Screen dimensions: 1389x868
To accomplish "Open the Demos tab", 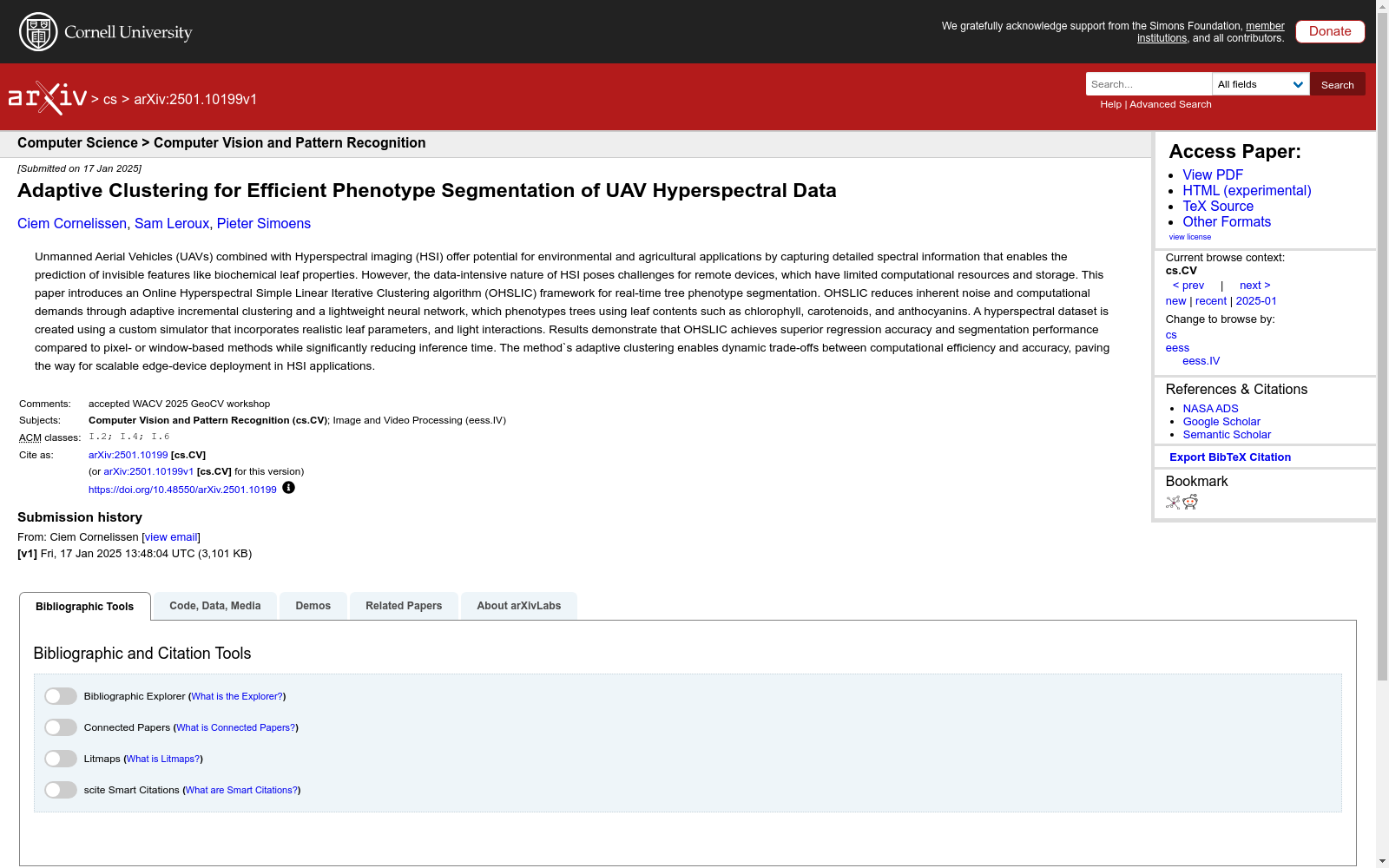I will 313,606.
